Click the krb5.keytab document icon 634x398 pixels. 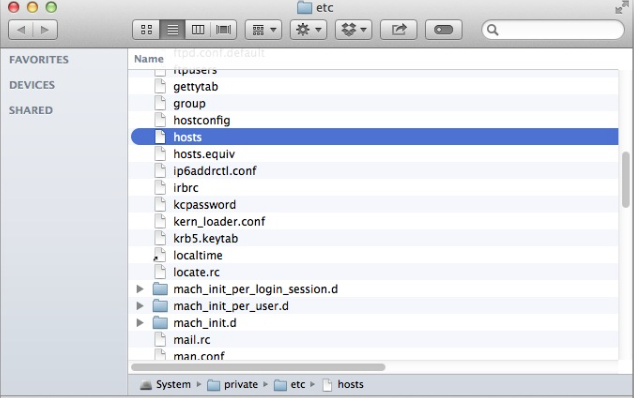click(x=160, y=238)
